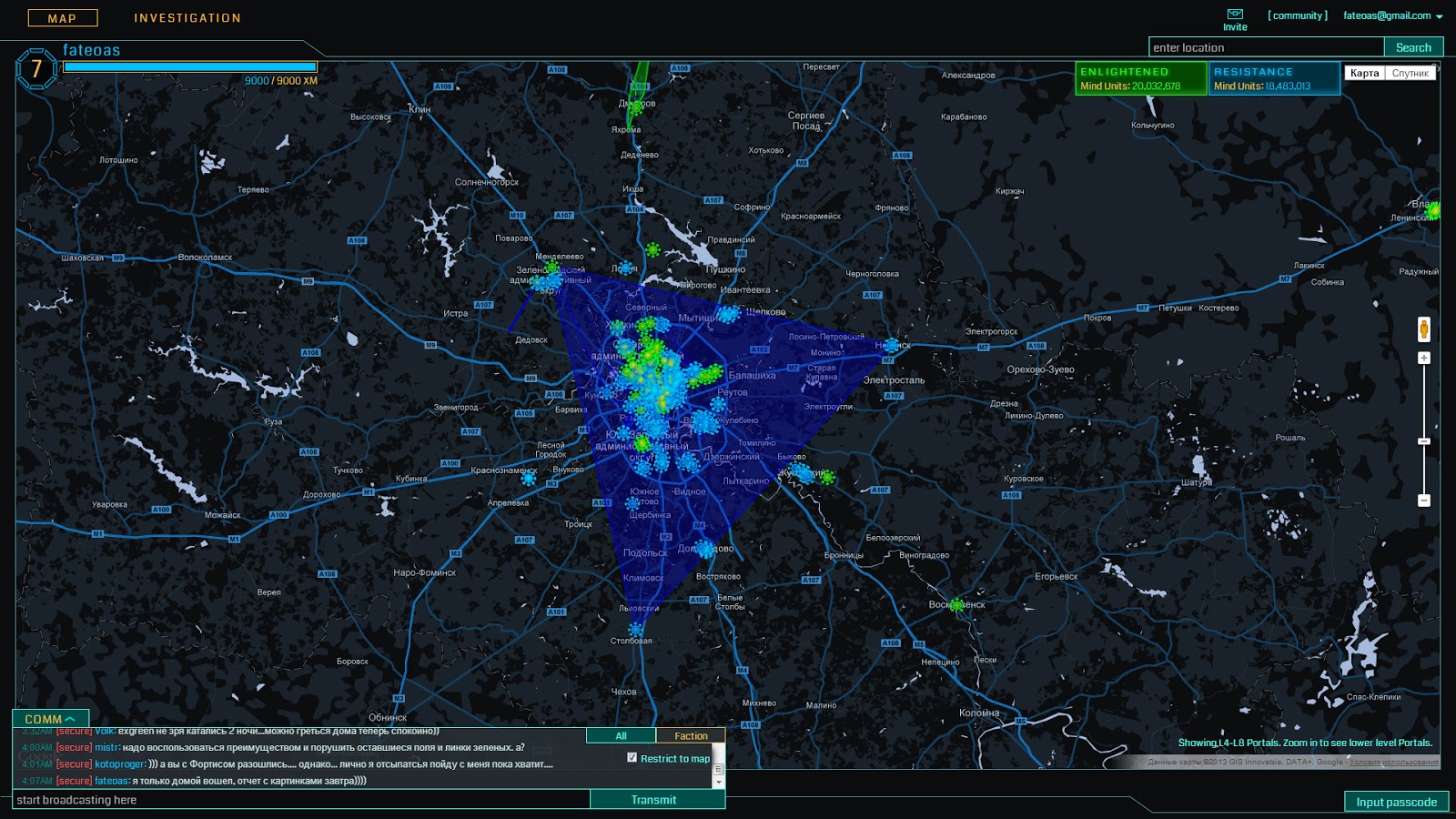Select the All chat tab

coord(621,735)
